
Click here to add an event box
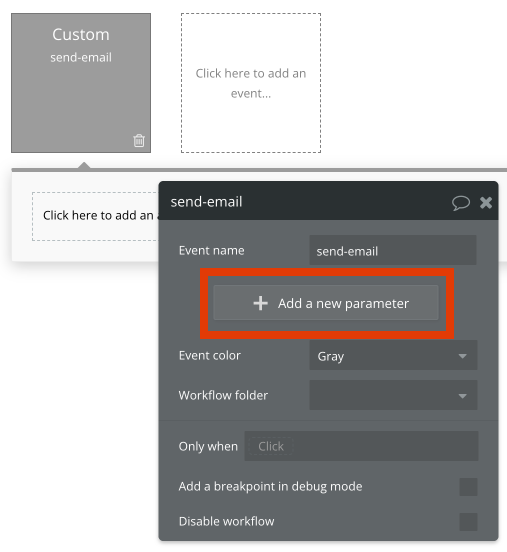pos(251,83)
